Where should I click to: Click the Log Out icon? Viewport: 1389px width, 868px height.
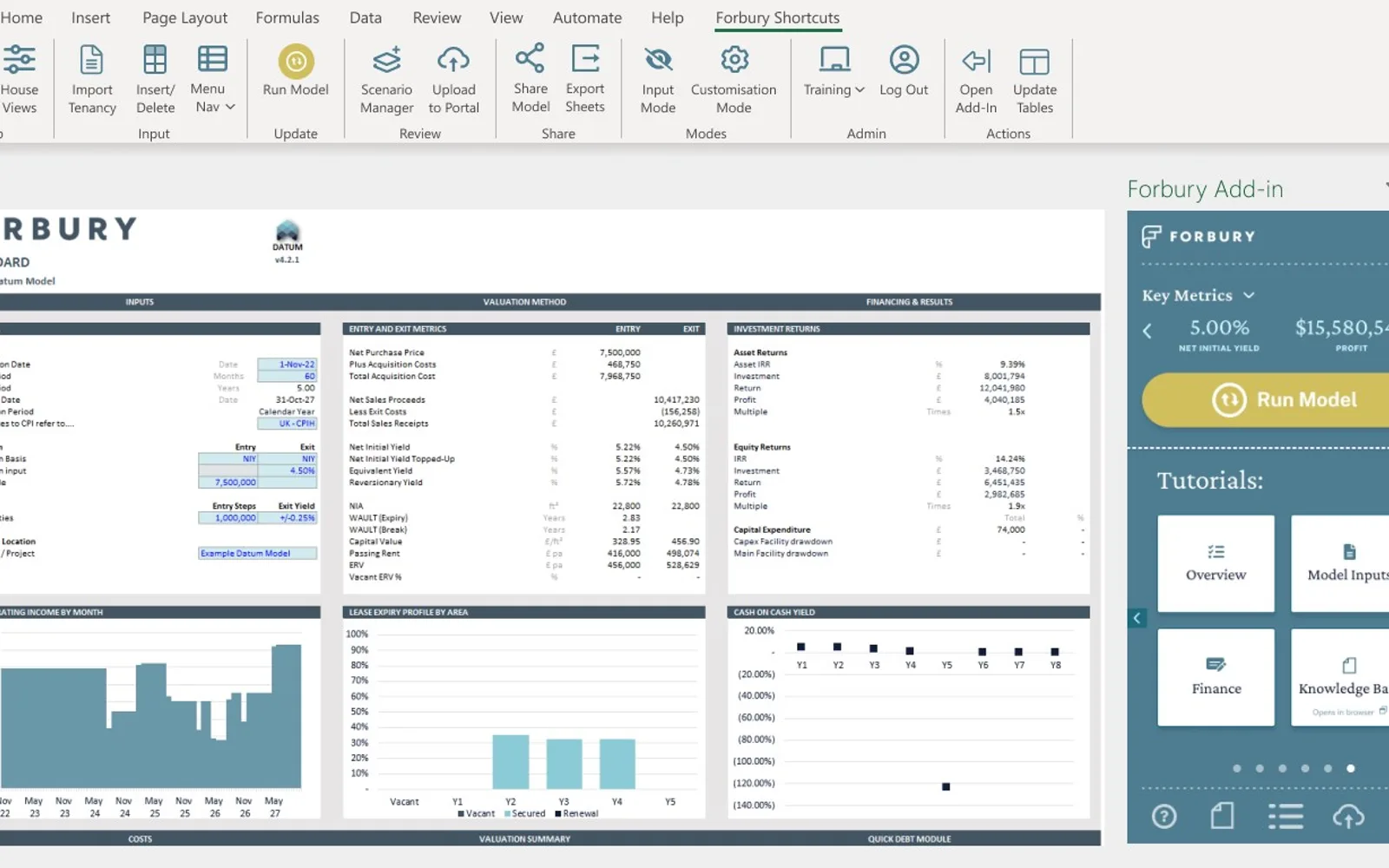coord(904,60)
